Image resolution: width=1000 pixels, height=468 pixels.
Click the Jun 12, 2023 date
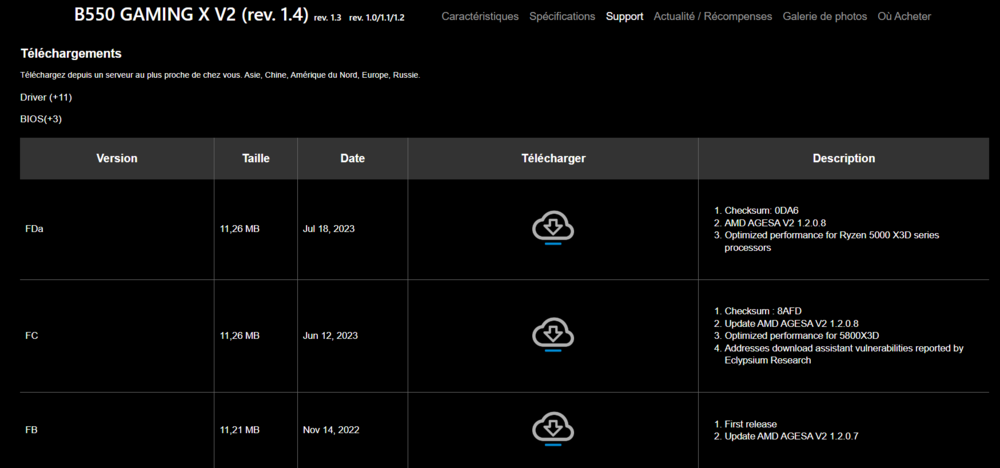(x=330, y=335)
